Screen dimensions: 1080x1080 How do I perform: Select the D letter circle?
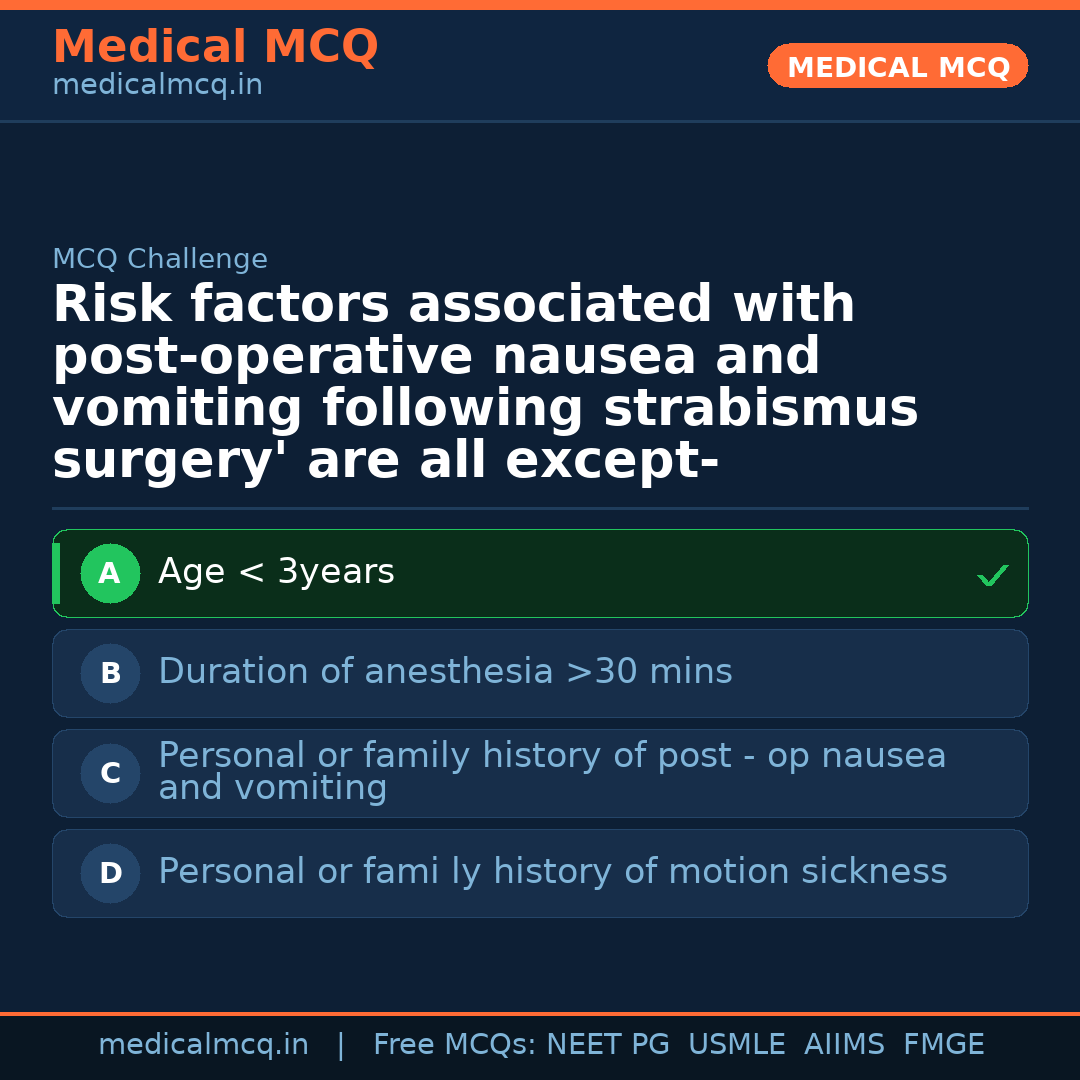[x=110, y=874]
